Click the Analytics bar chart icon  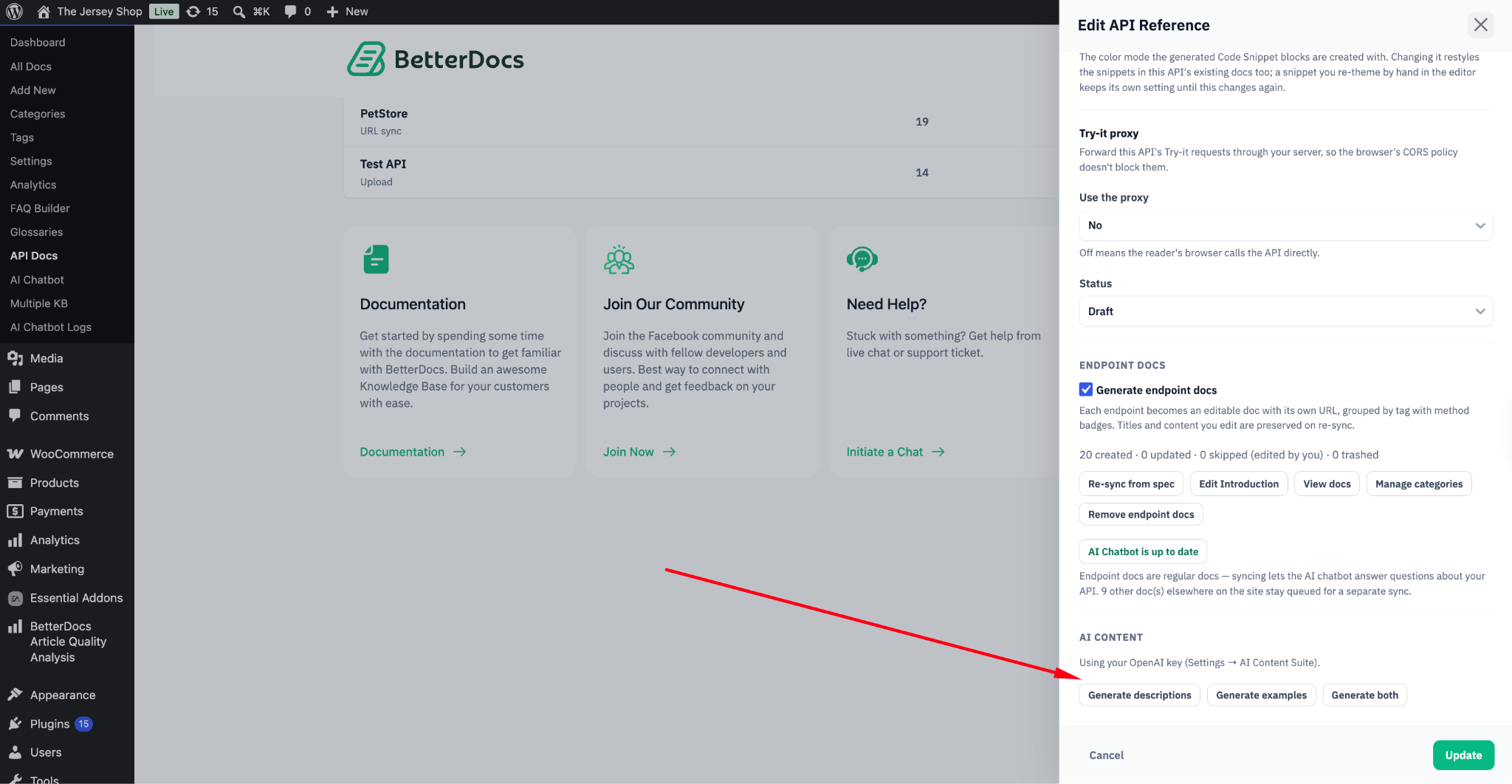15,540
